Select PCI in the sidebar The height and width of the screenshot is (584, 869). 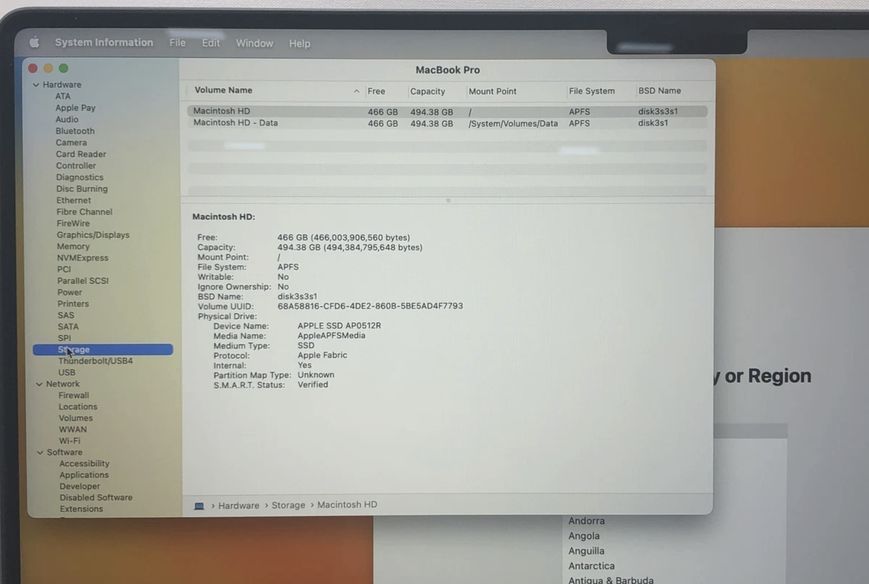[x=64, y=270]
